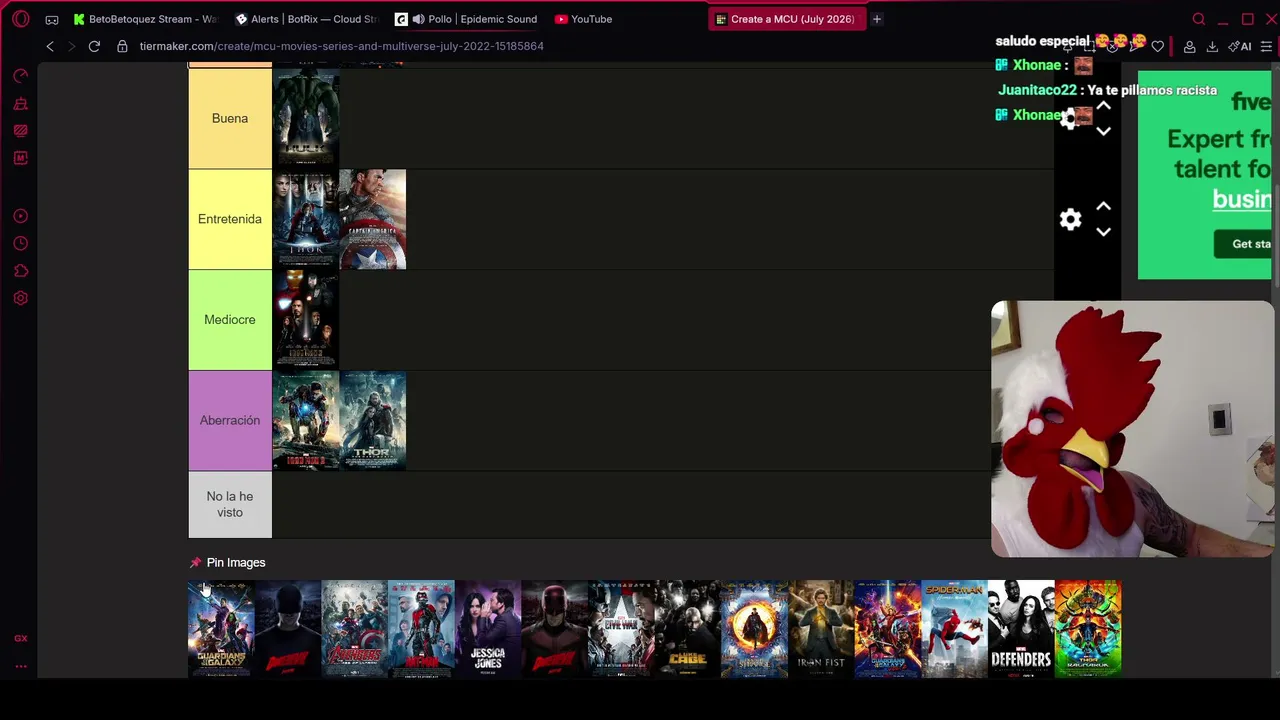
Task: Open the Opera main menu logo
Action: point(21,19)
